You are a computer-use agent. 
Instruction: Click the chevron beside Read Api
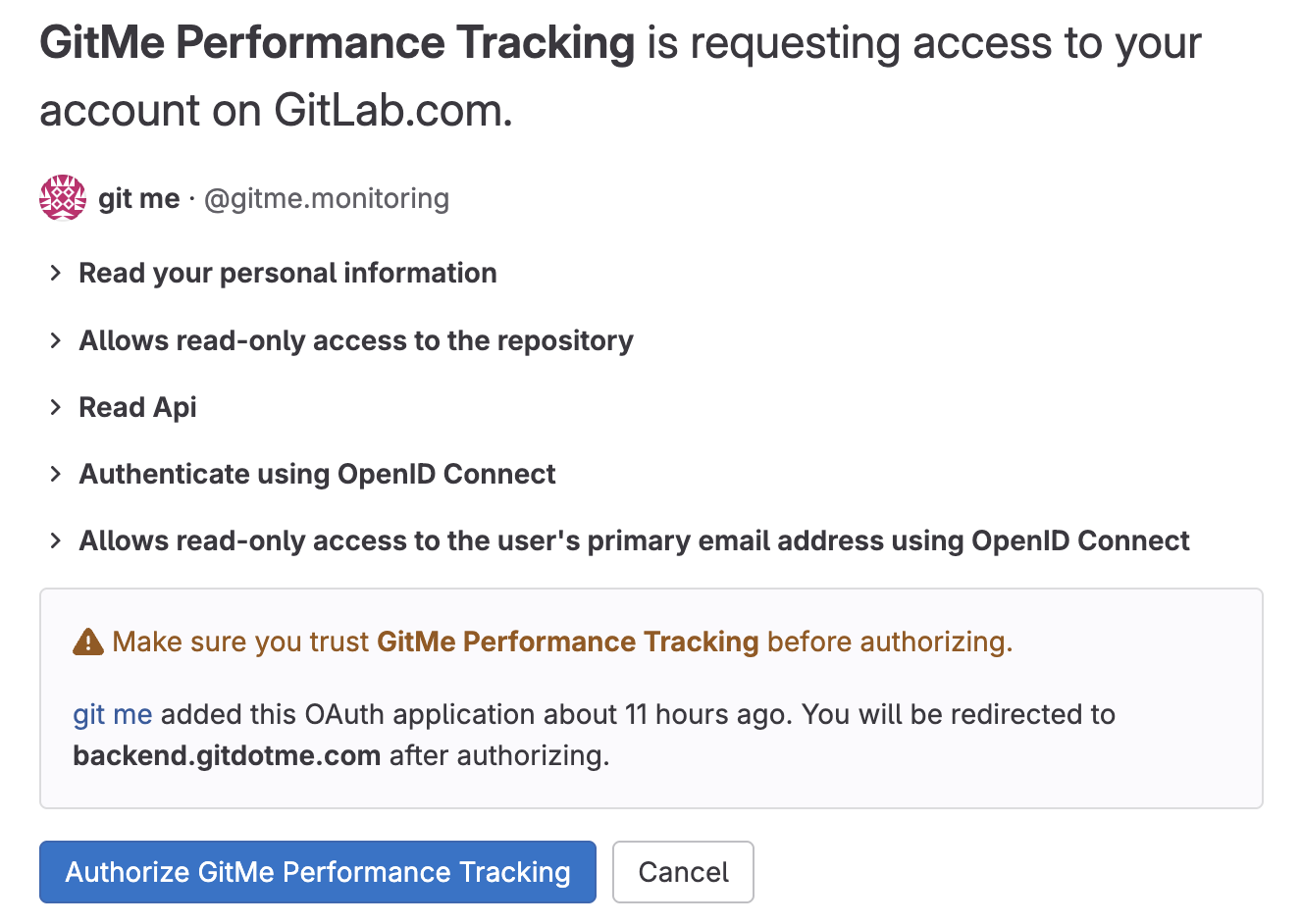point(56,407)
